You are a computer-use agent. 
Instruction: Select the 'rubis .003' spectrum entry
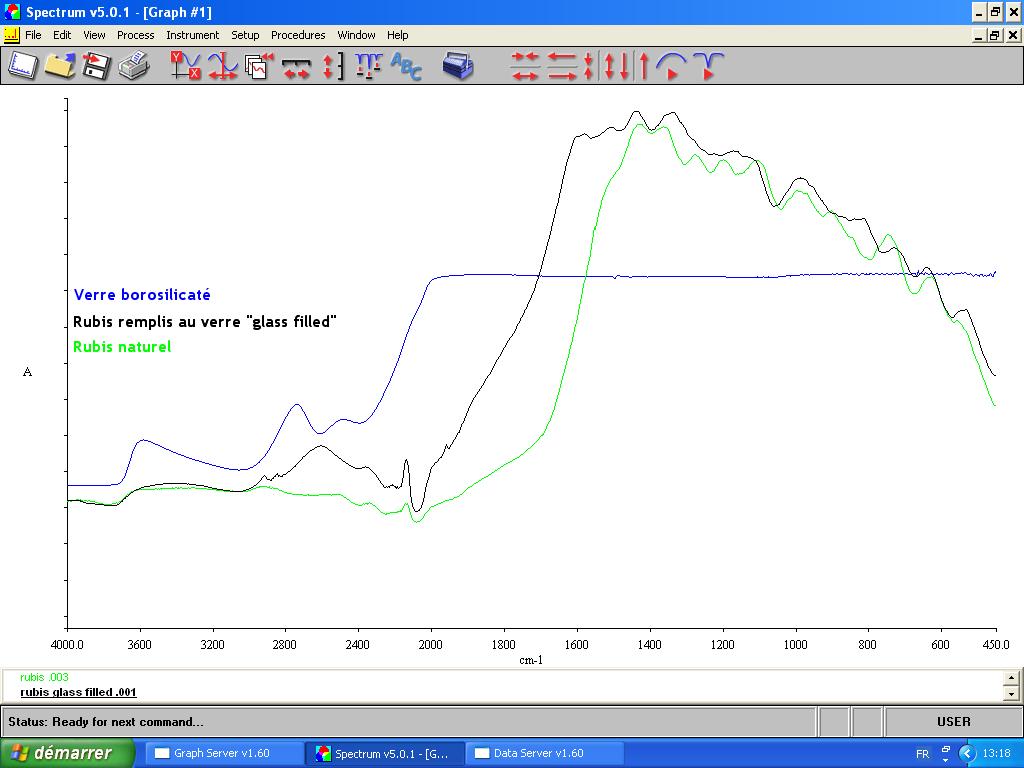pyautogui.click(x=44, y=677)
